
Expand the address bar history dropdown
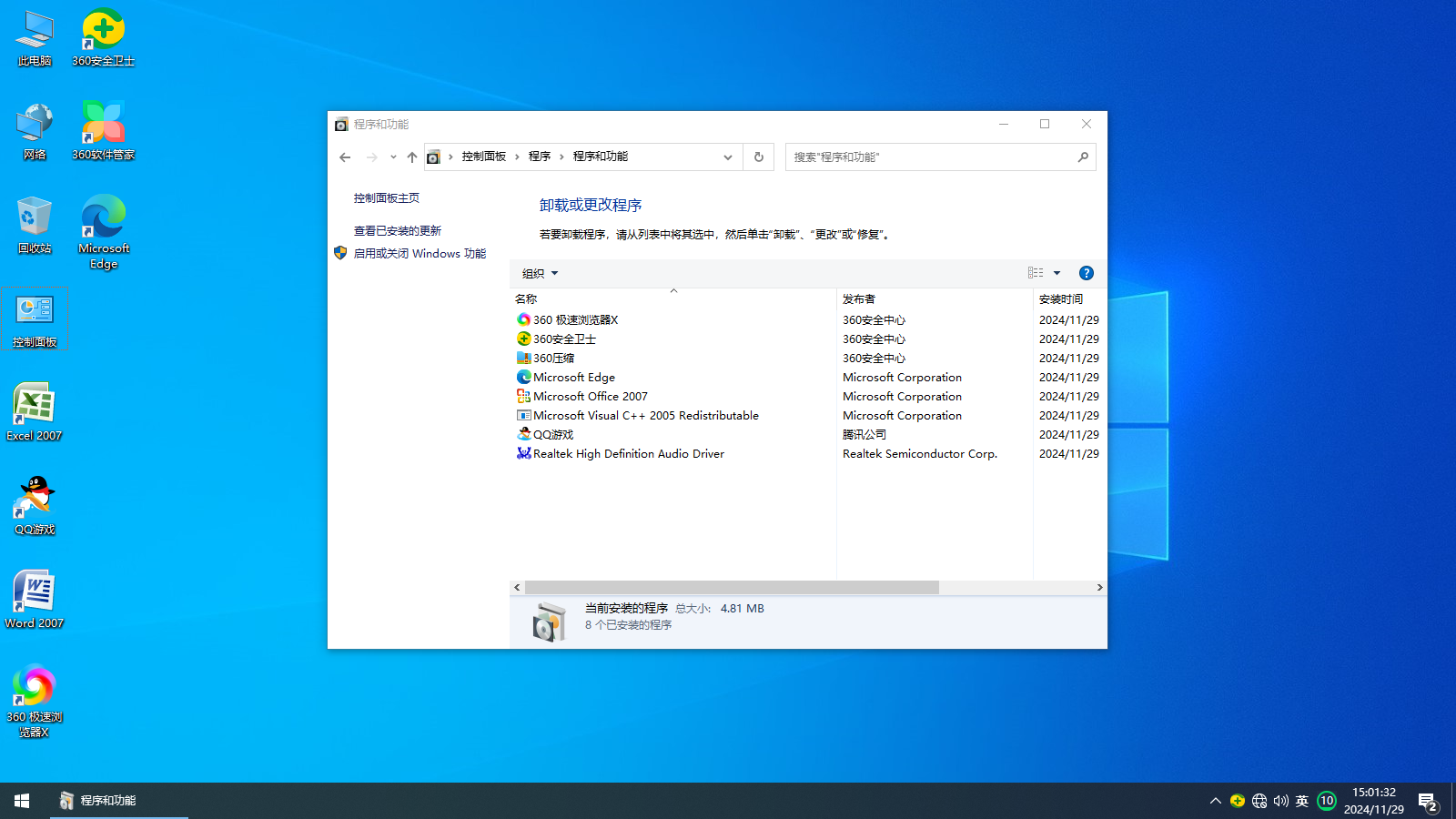point(728,157)
